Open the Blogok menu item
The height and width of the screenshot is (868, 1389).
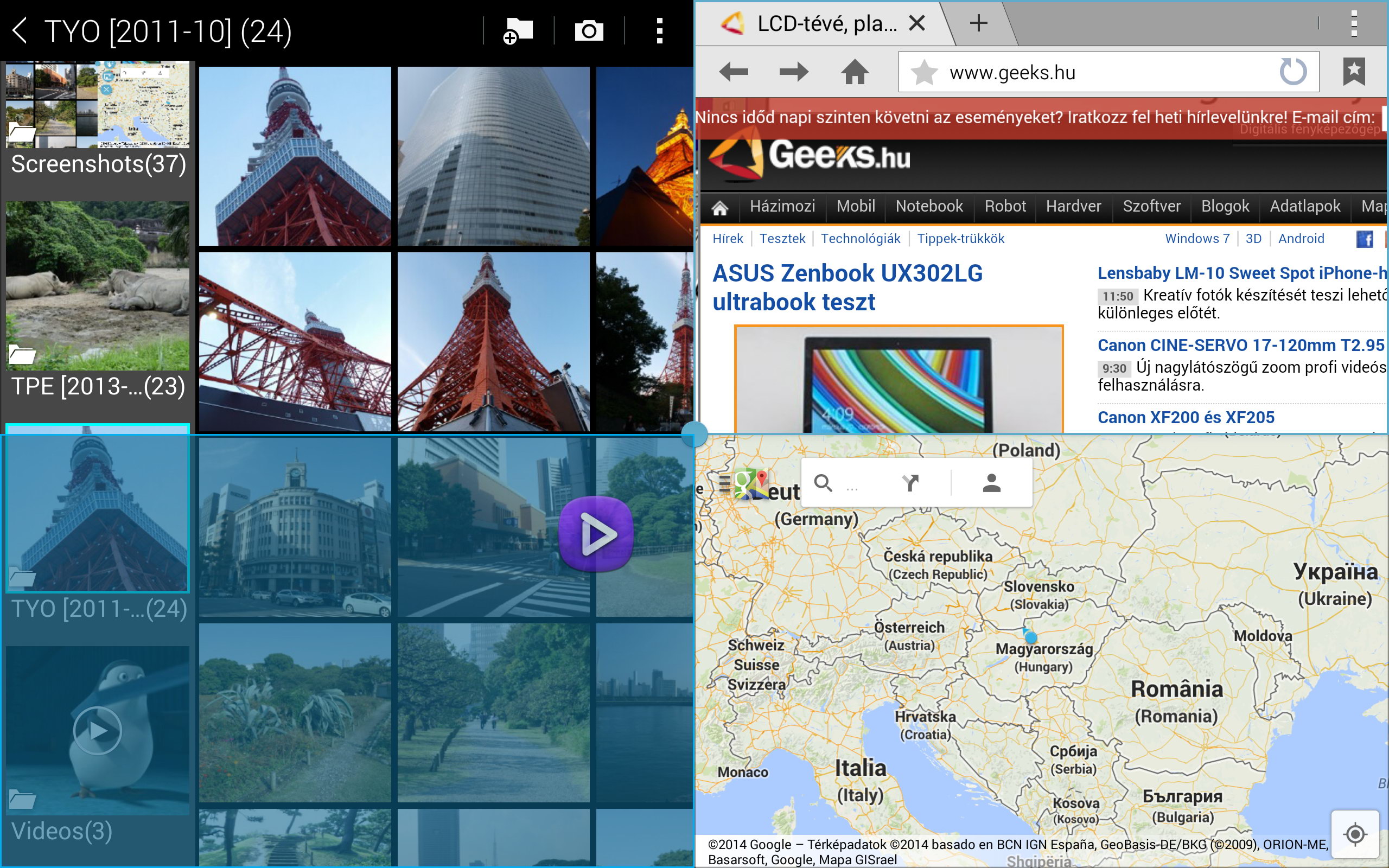1225,206
